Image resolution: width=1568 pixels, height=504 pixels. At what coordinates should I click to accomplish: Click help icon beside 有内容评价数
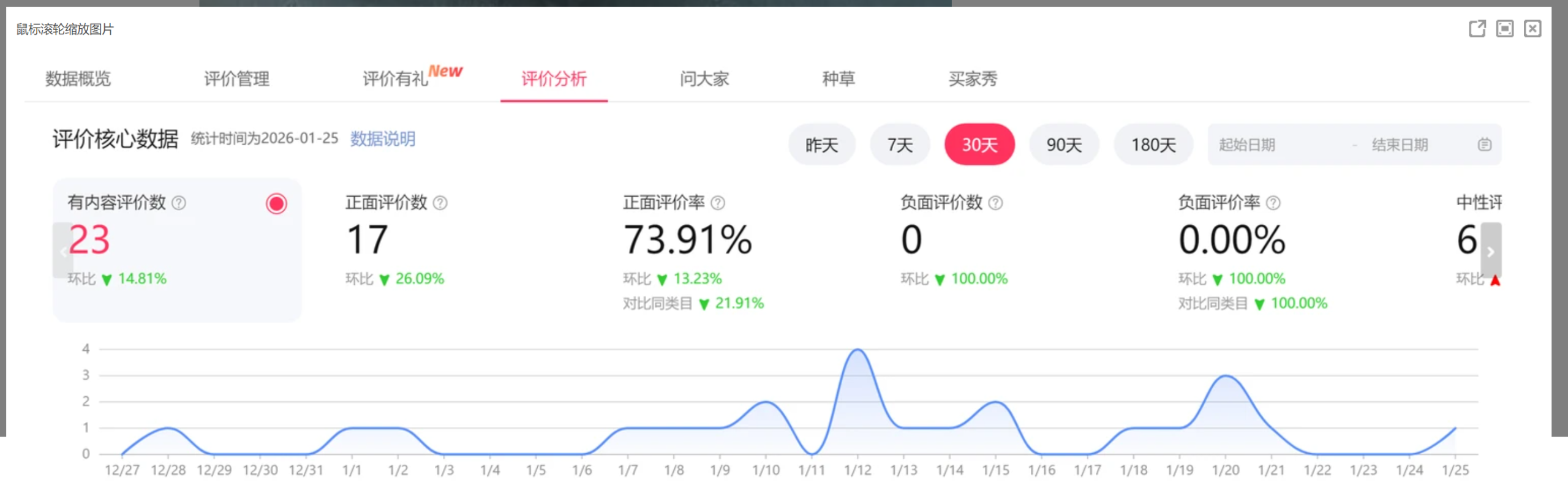tap(179, 203)
